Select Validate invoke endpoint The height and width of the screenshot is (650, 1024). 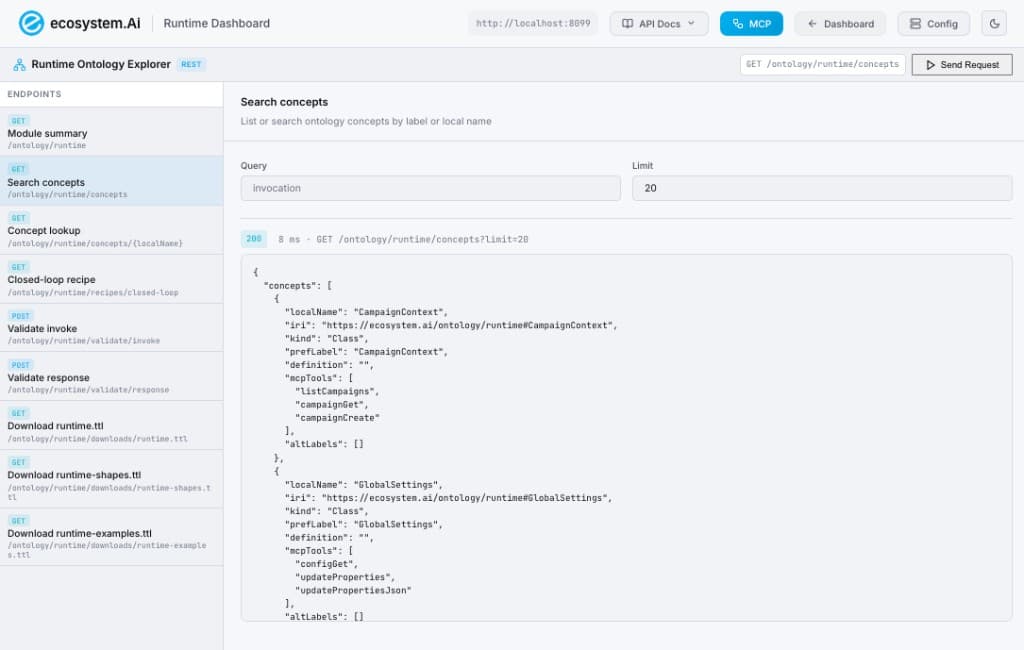112,328
